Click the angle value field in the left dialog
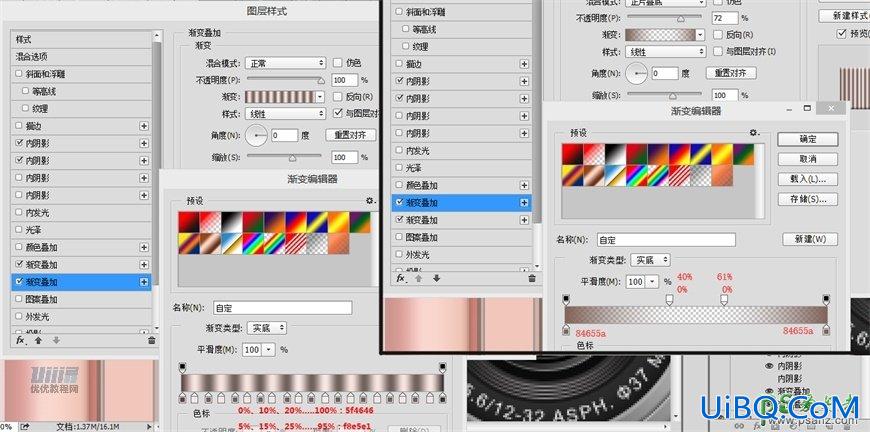 [284, 135]
